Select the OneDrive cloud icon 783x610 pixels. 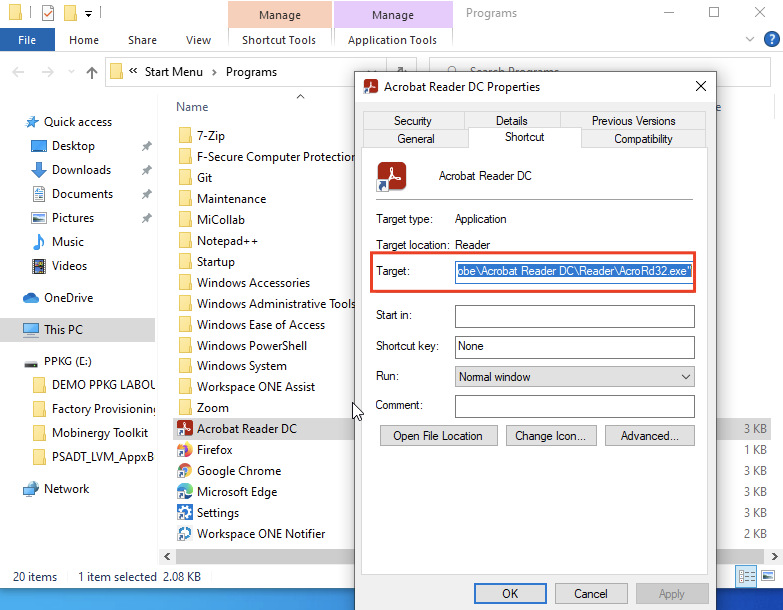[x=30, y=298]
